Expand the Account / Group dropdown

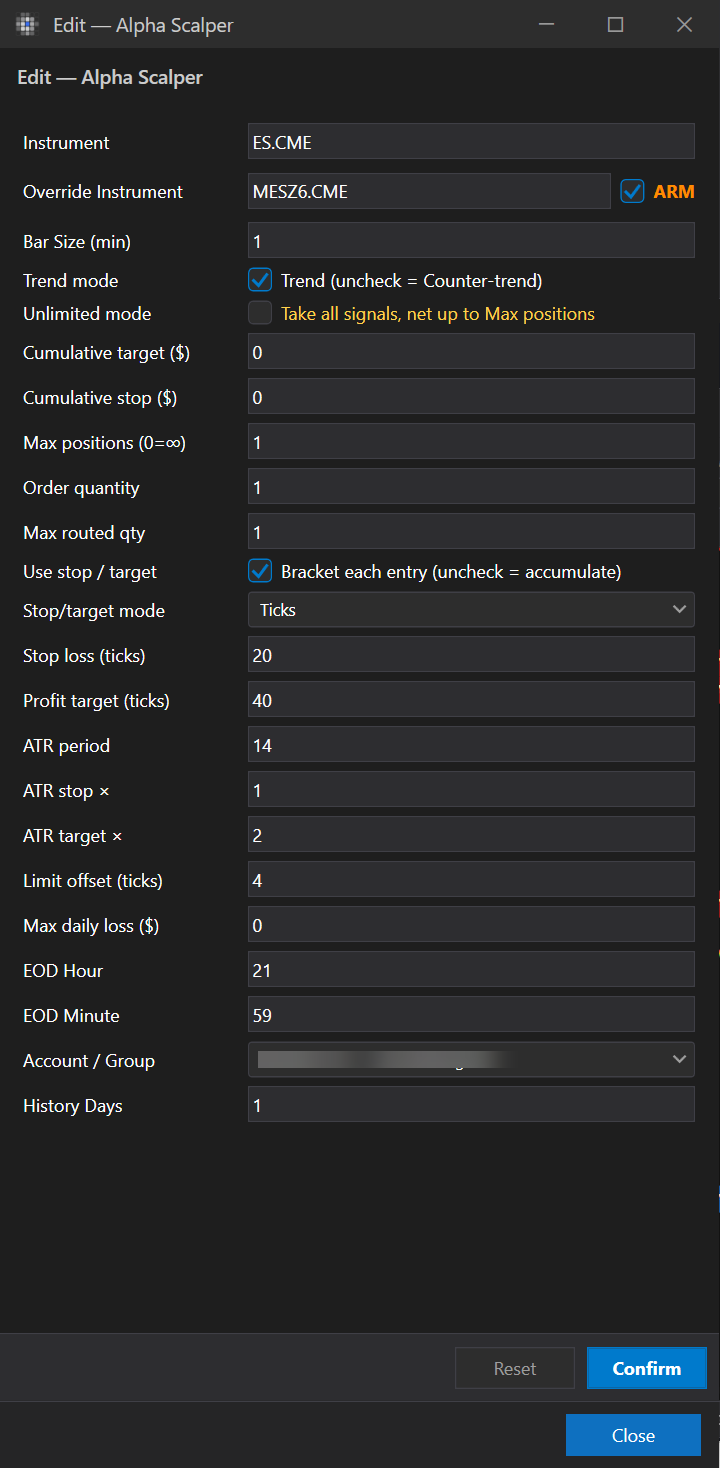pos(471,1060)
